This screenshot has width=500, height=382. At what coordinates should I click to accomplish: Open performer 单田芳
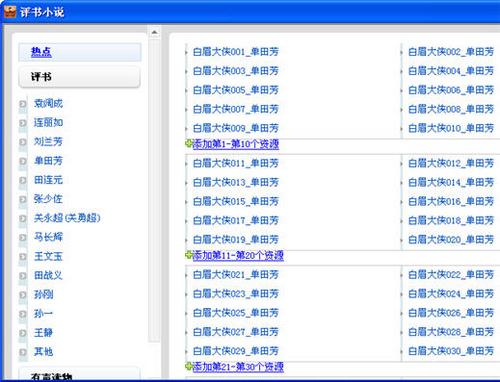click(48, 161)
